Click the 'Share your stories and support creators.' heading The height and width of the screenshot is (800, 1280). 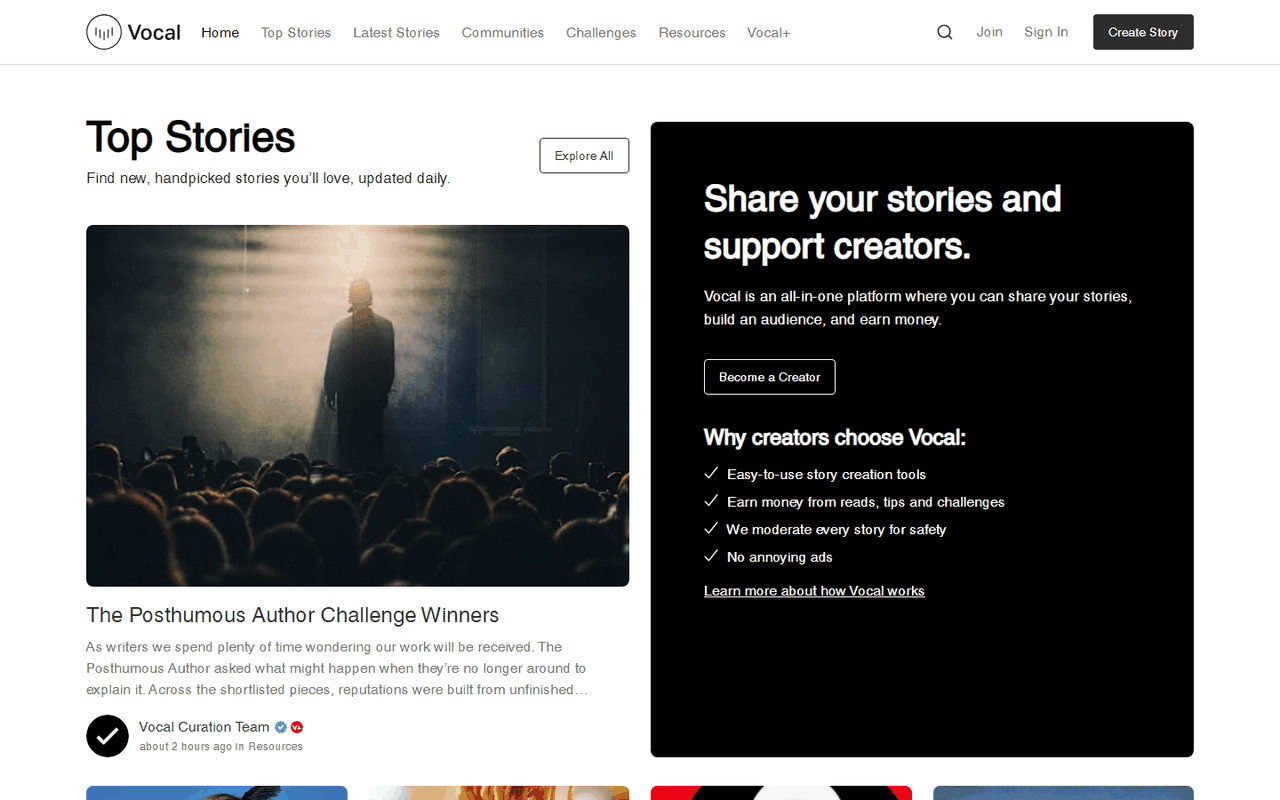883,222
